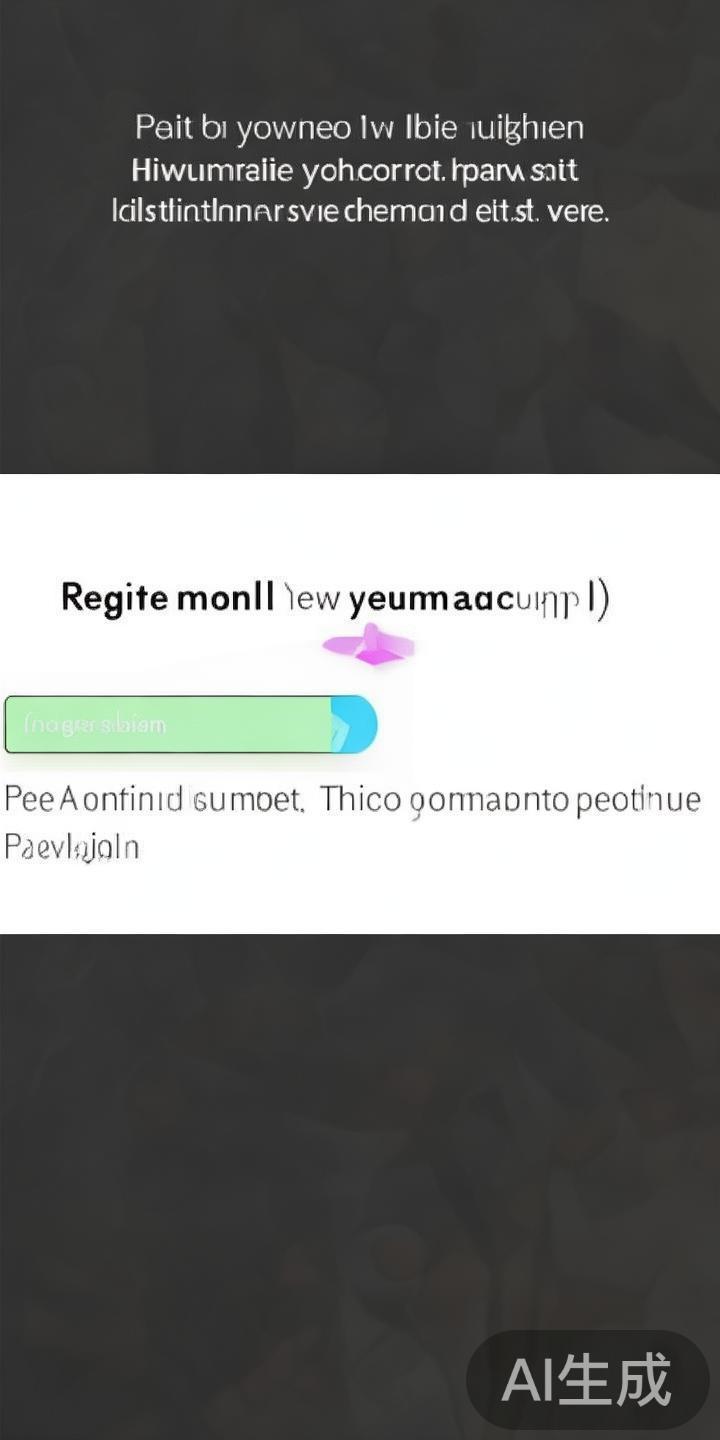This screenshot has height=1440, width=720.
Task: Click the AI生成 badge
Action: 587,1380
